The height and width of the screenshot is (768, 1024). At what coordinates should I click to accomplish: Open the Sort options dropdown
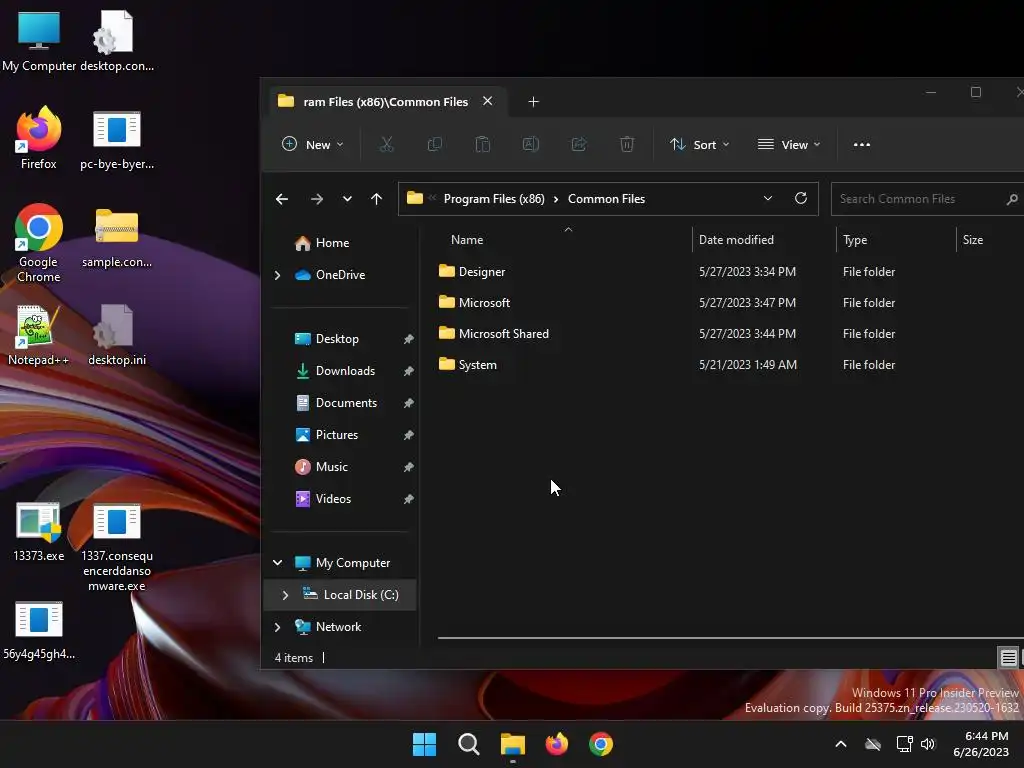[x=699, y=144]
